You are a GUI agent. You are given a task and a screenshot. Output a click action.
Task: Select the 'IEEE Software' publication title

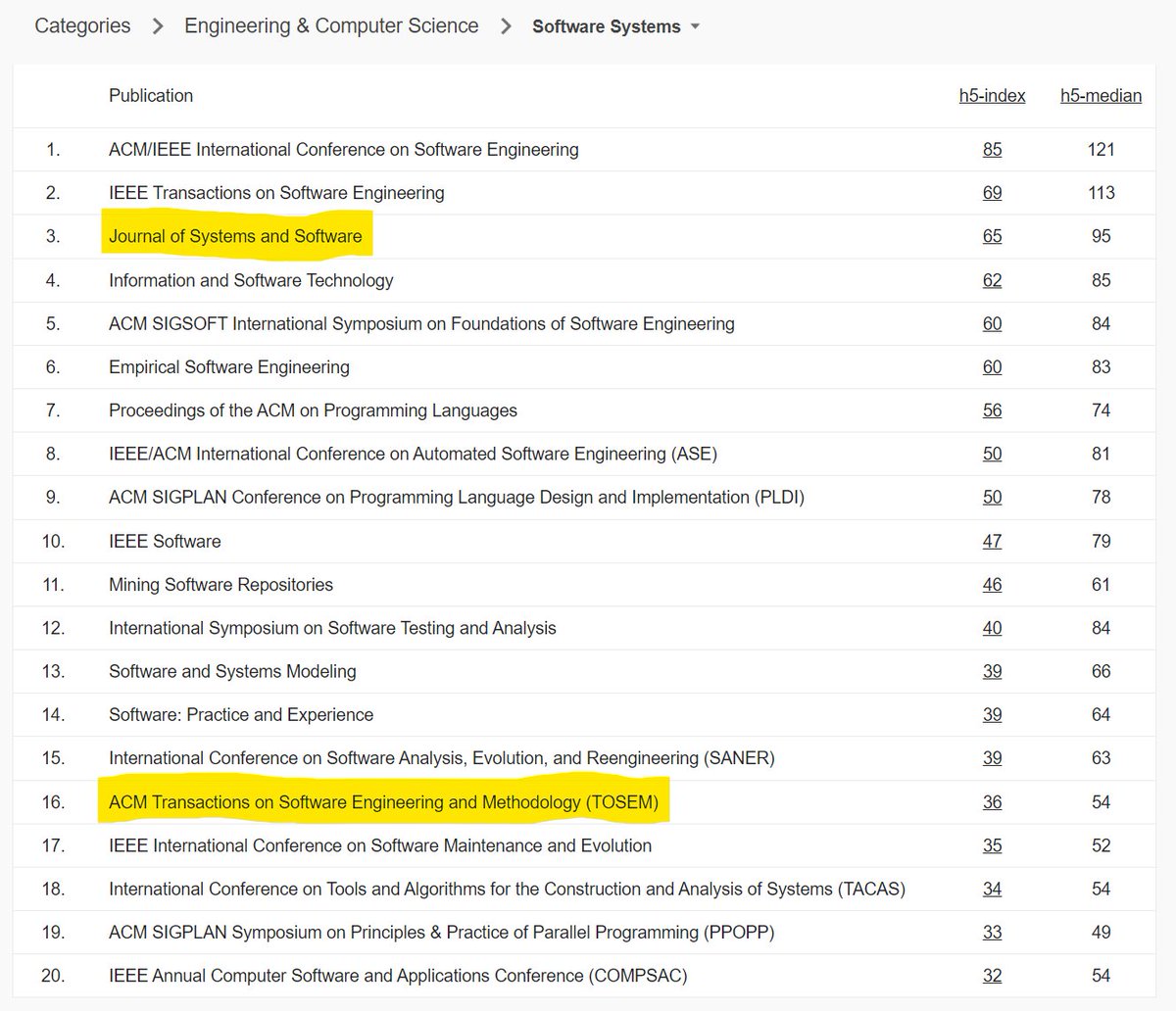(165, 541)
